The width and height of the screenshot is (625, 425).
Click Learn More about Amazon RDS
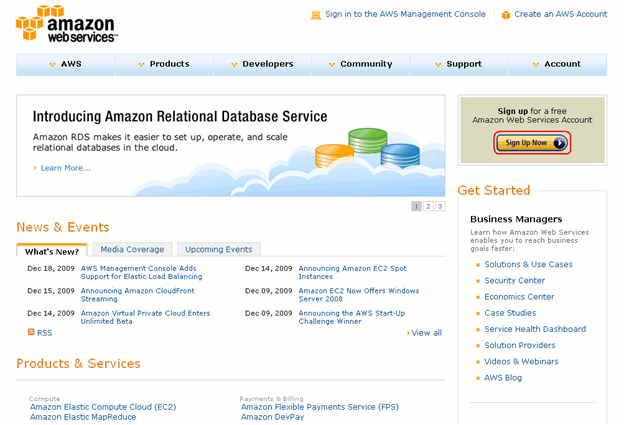click(x=66, y=168)
